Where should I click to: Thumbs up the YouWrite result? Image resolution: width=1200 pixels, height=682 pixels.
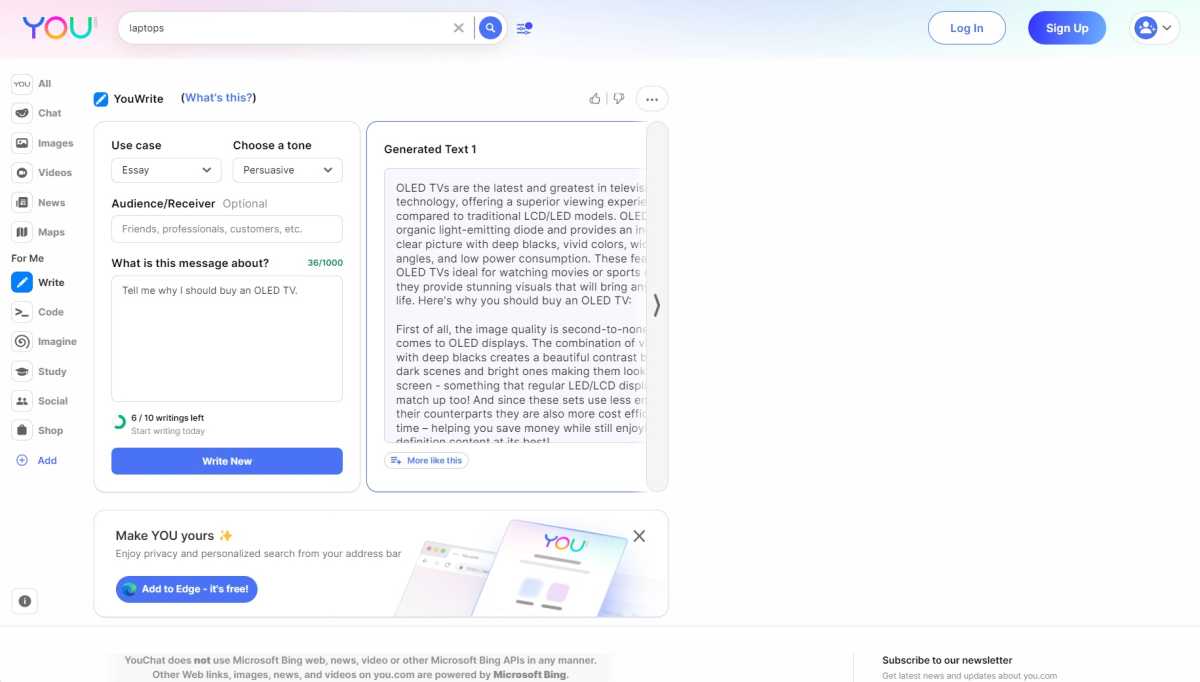[x=595, y=99]
